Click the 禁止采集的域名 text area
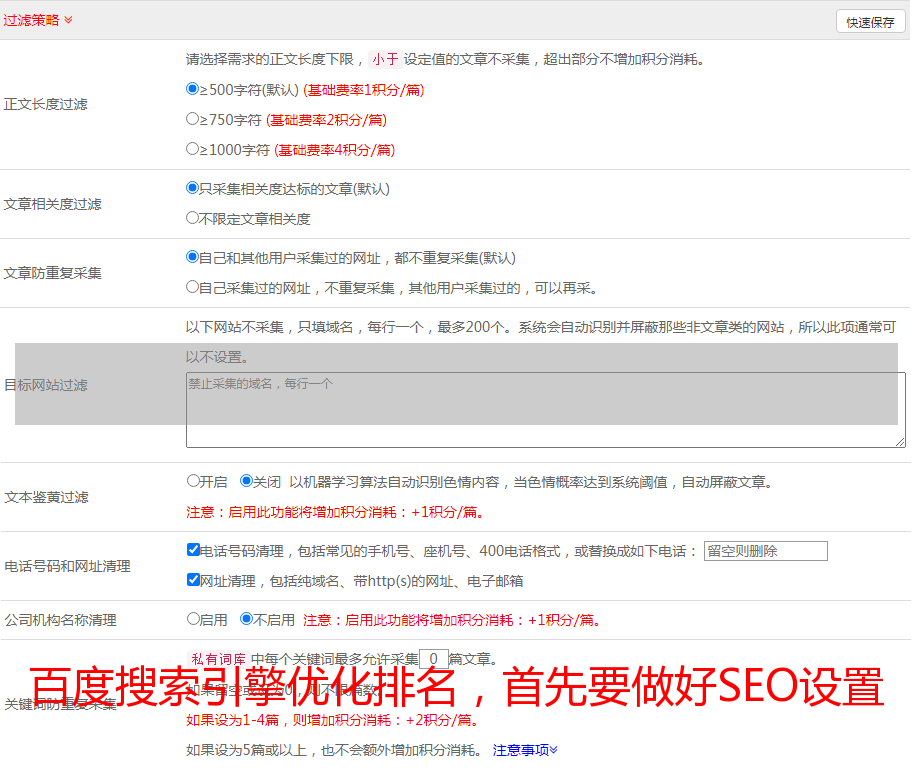 tap(545, 410)
